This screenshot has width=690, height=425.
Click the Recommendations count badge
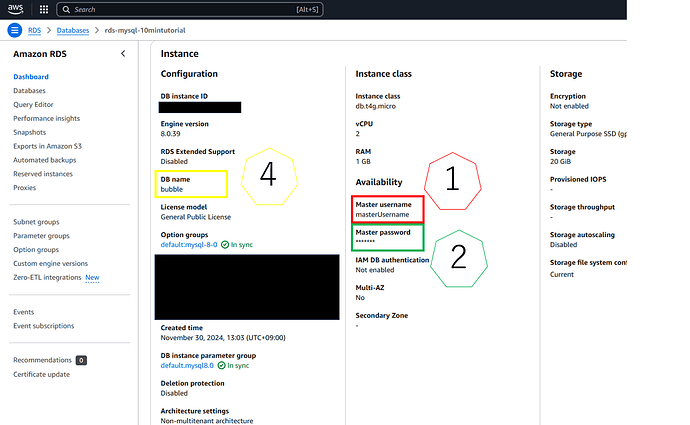click(81, 360)
